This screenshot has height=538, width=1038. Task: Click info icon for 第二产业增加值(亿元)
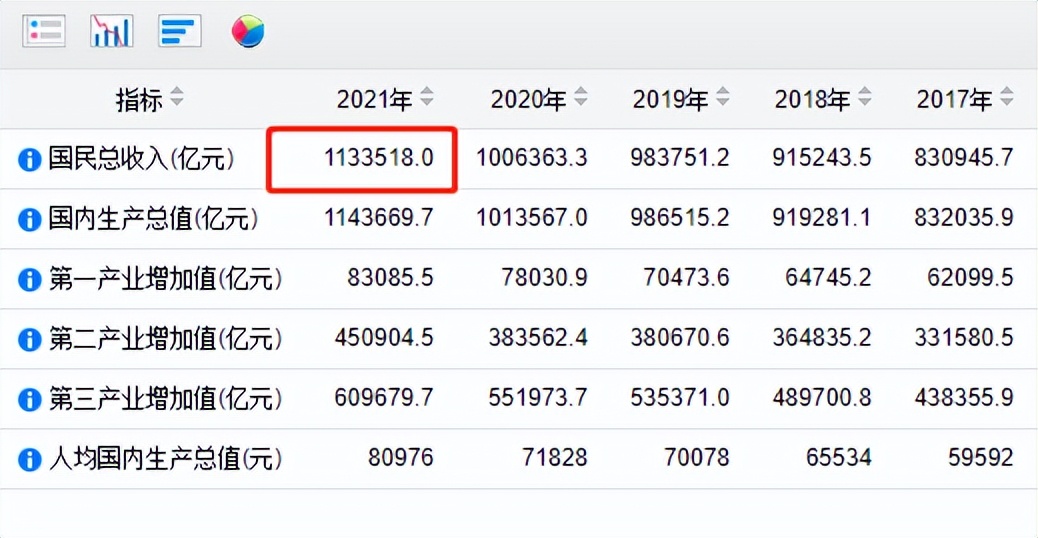coord(29,339)
